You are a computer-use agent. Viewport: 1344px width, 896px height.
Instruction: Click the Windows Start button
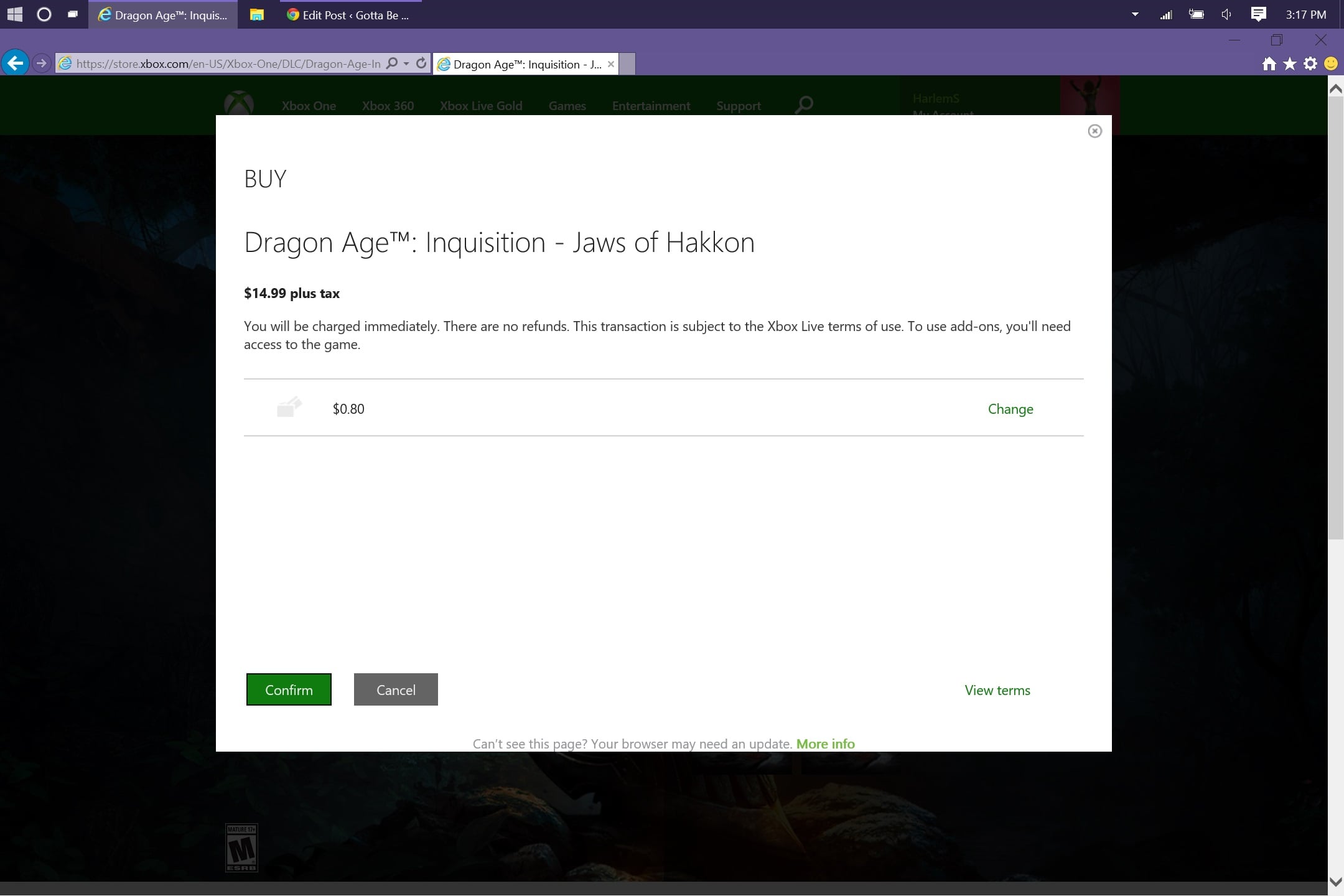coord(16,14)
